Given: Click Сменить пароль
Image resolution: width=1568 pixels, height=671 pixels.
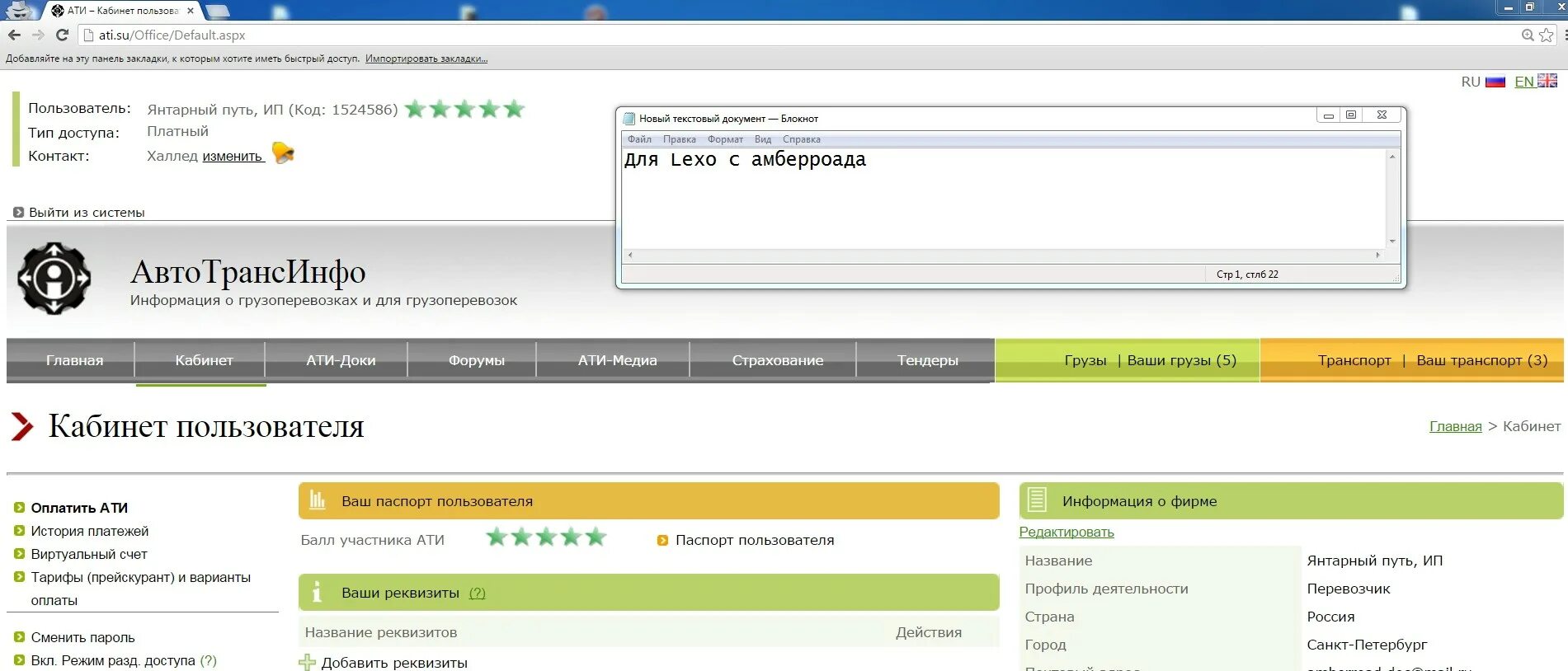Looking at the screenshot, I should point(82,637).
